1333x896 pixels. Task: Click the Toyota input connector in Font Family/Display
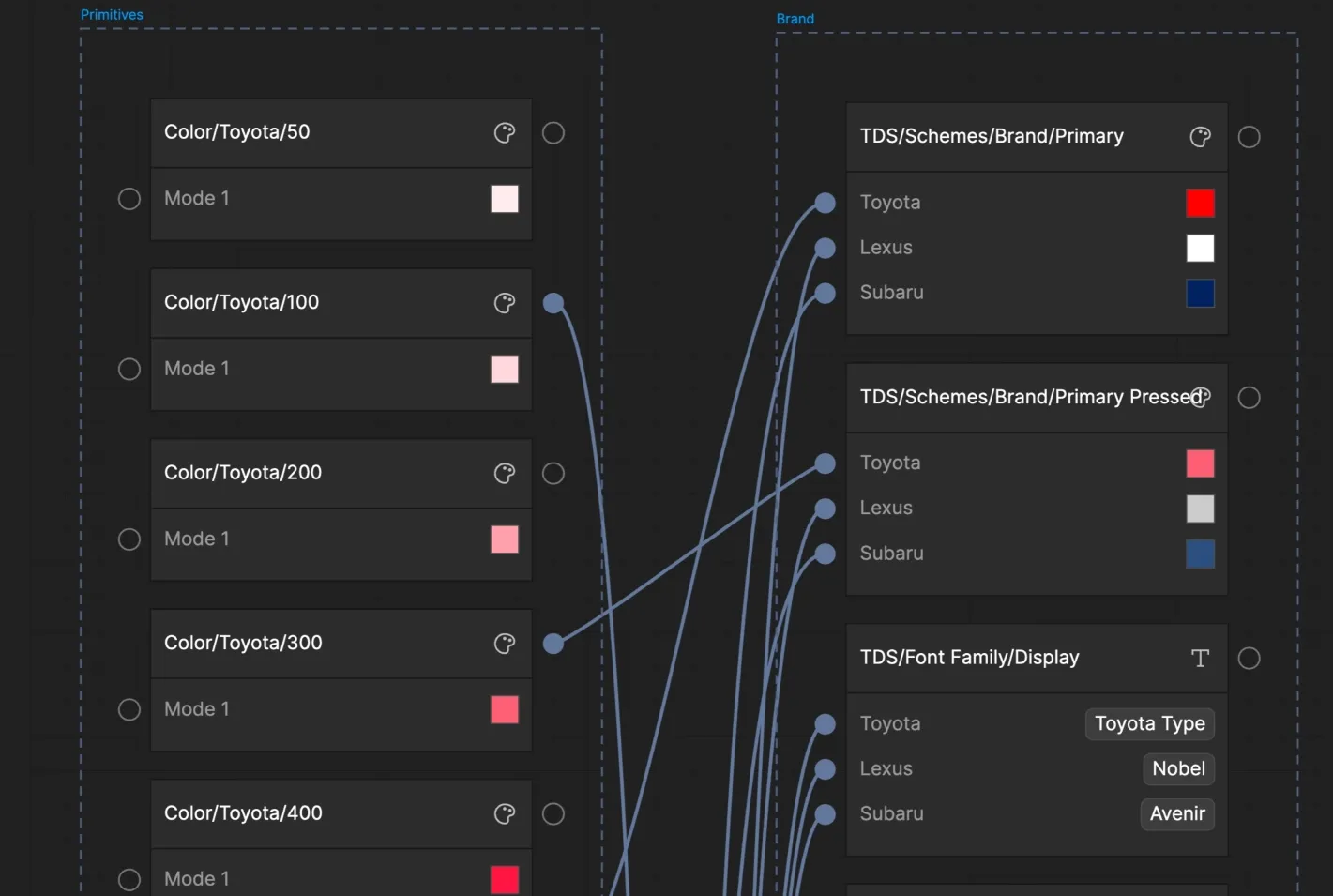click(x=826, y=724)
